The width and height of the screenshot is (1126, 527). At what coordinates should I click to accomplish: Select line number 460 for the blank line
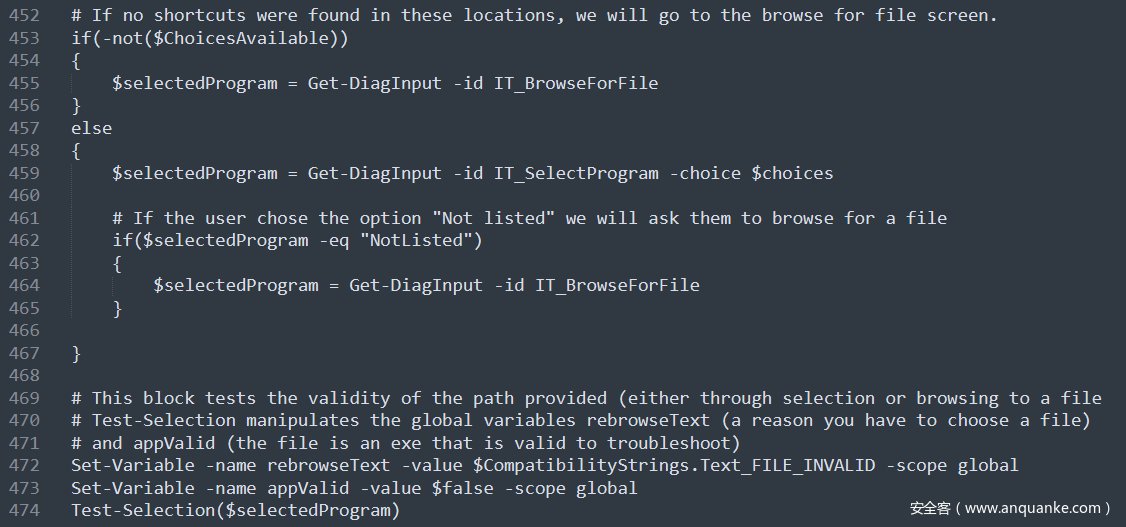pyautogui.click(x=24, y=195)
